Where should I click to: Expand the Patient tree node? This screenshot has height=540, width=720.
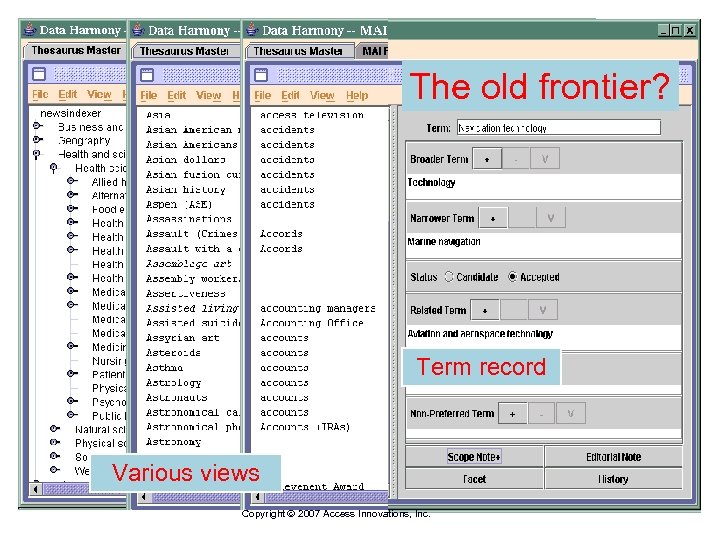coord(72,374)
